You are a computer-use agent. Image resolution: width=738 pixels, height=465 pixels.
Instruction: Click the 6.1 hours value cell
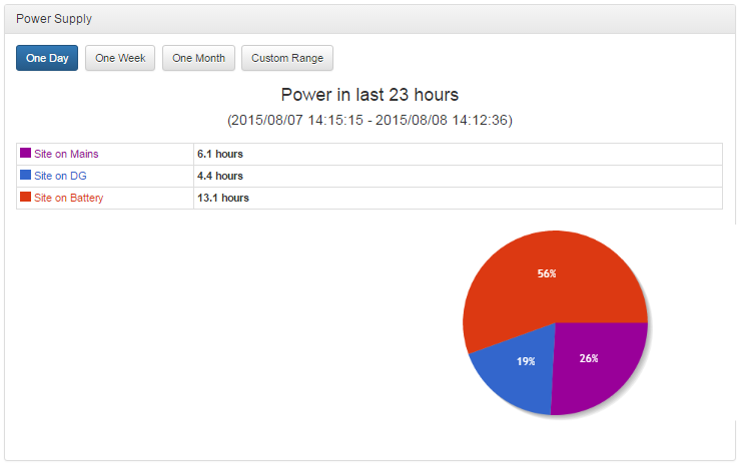tap(458, 154)
